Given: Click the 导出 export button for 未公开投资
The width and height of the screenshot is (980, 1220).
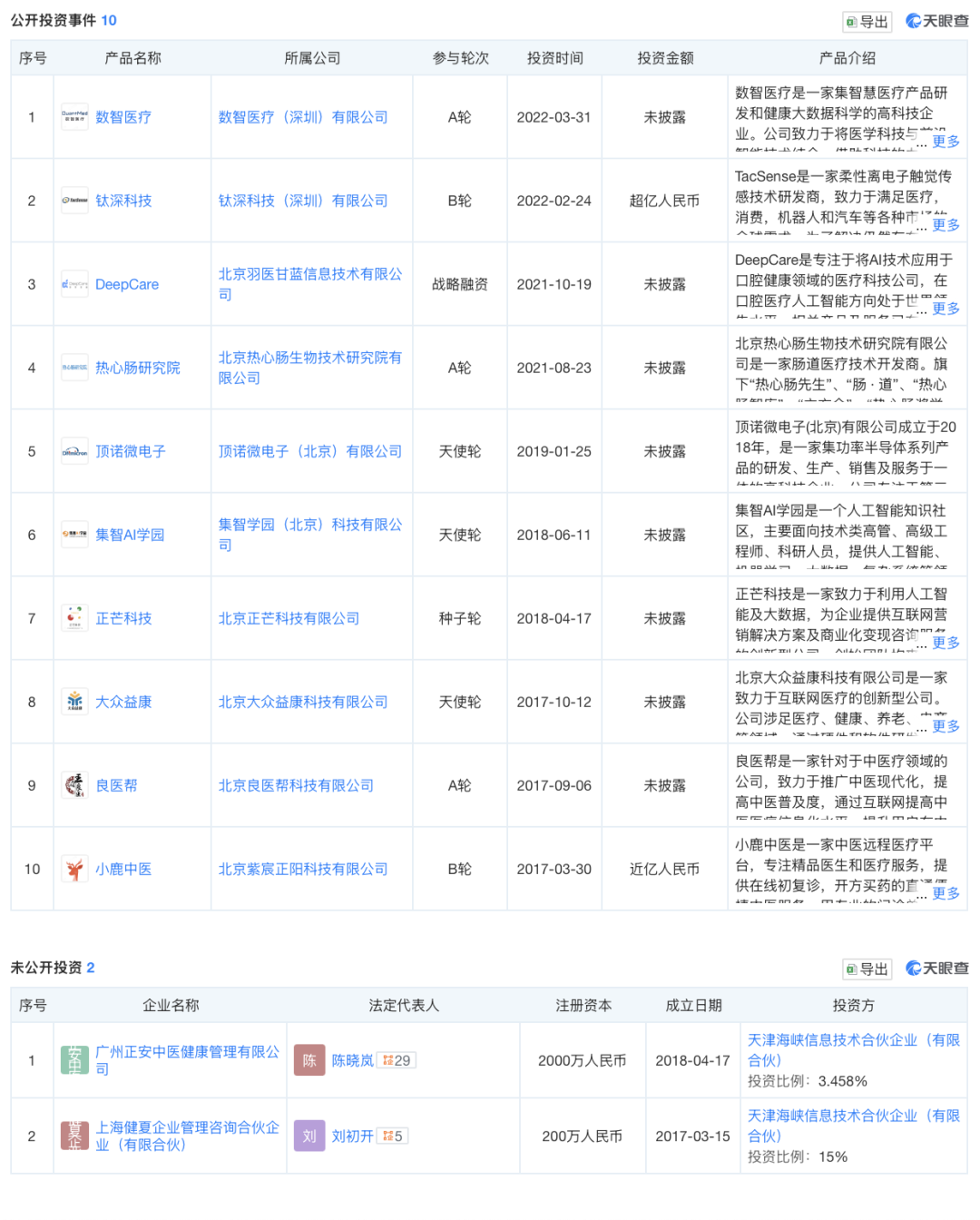Looking at the screenshot, I should (867, 969).
